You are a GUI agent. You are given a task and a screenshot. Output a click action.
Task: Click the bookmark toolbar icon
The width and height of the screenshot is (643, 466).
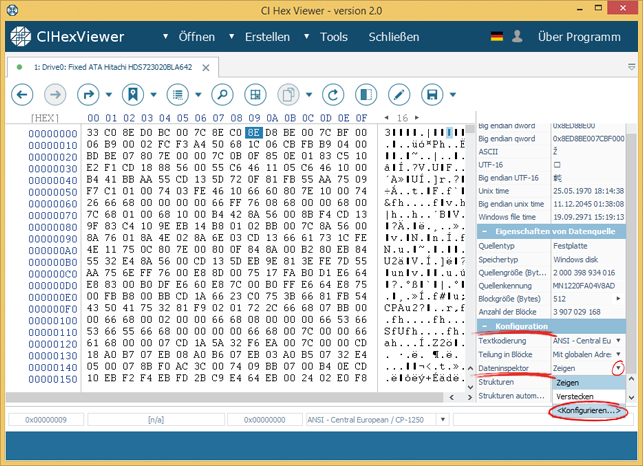pyautogui.click(x=133, y=95)
